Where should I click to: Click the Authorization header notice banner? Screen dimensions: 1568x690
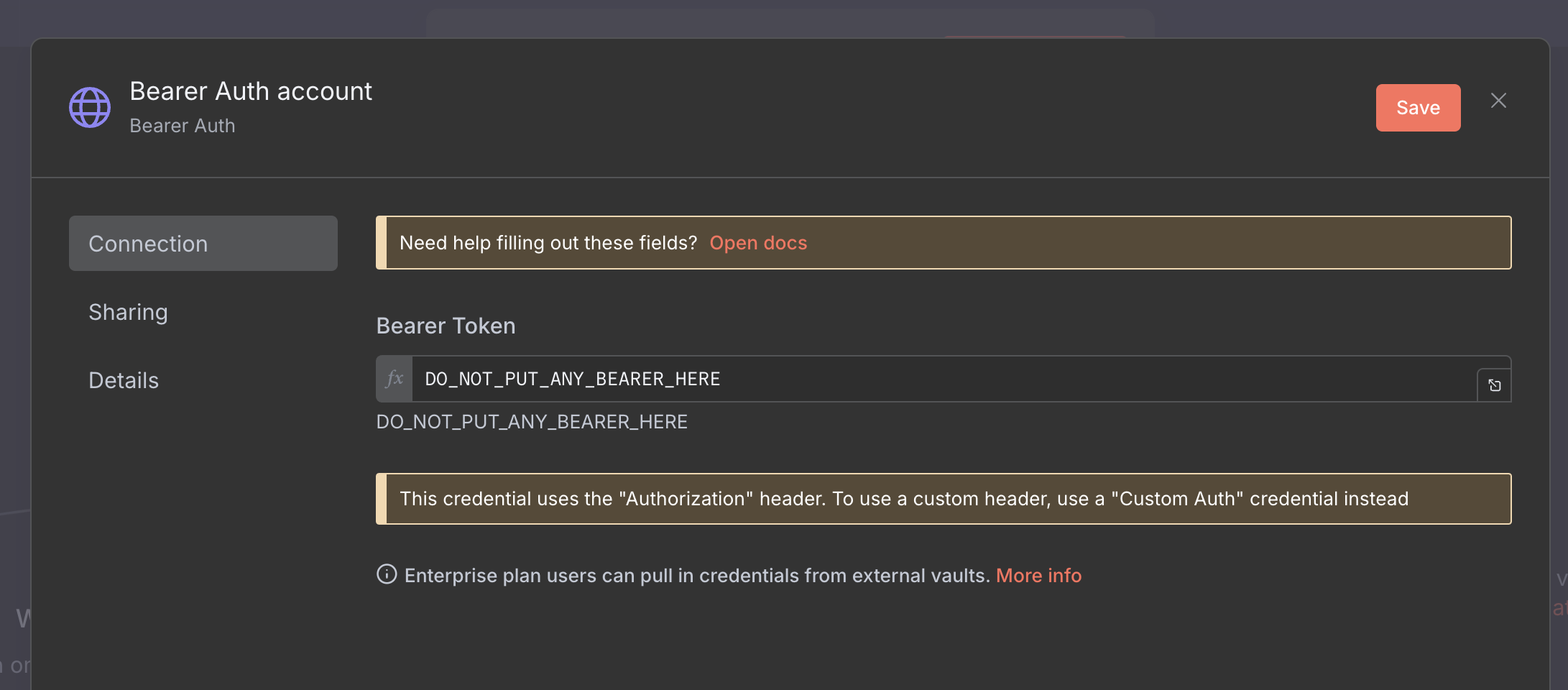(944, 499)
